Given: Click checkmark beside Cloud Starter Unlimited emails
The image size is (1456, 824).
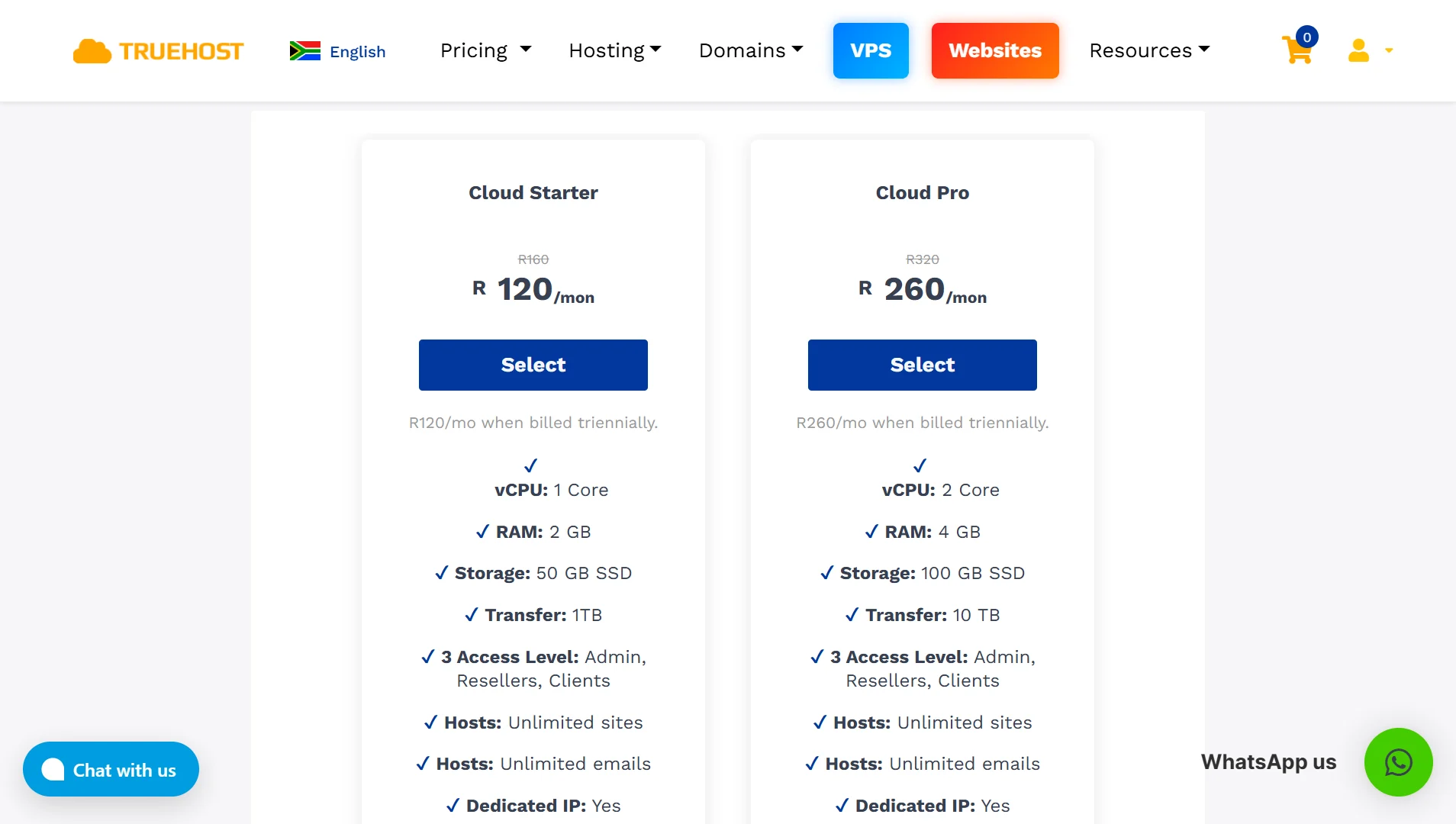Looking at the screenshot, I should coord(423,764).
